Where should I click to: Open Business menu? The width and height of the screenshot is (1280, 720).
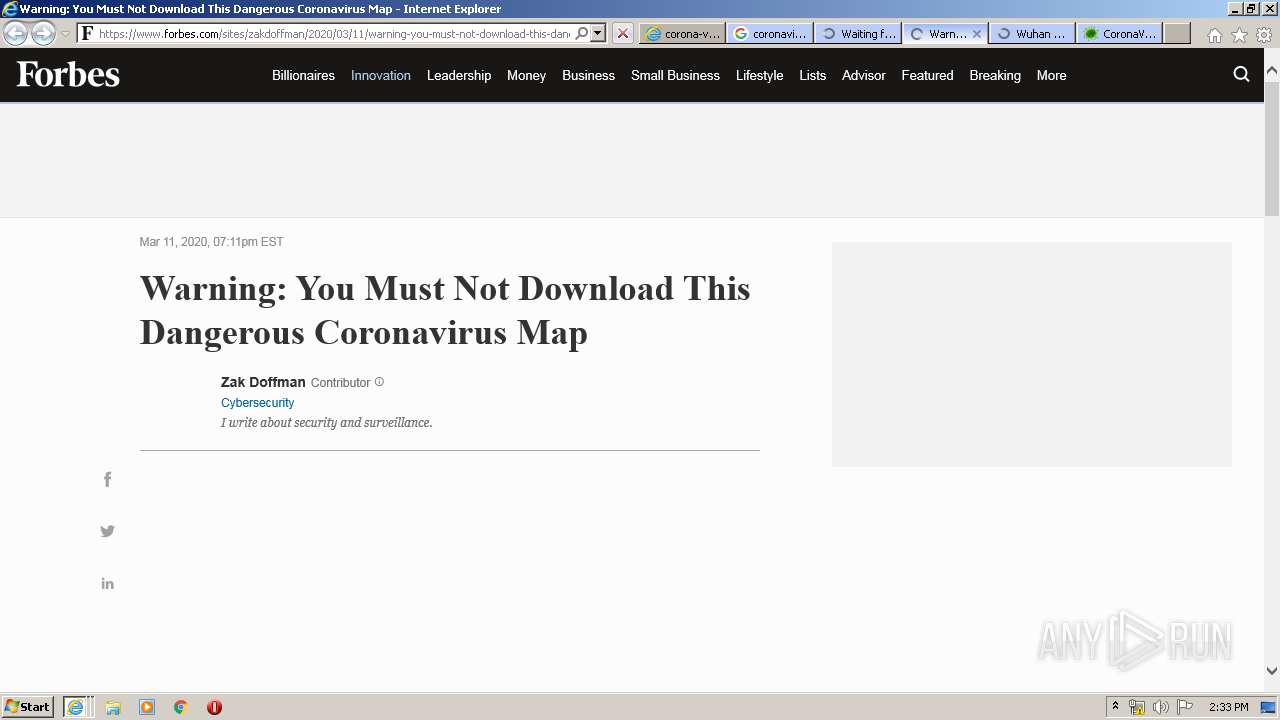click(588, 75)
